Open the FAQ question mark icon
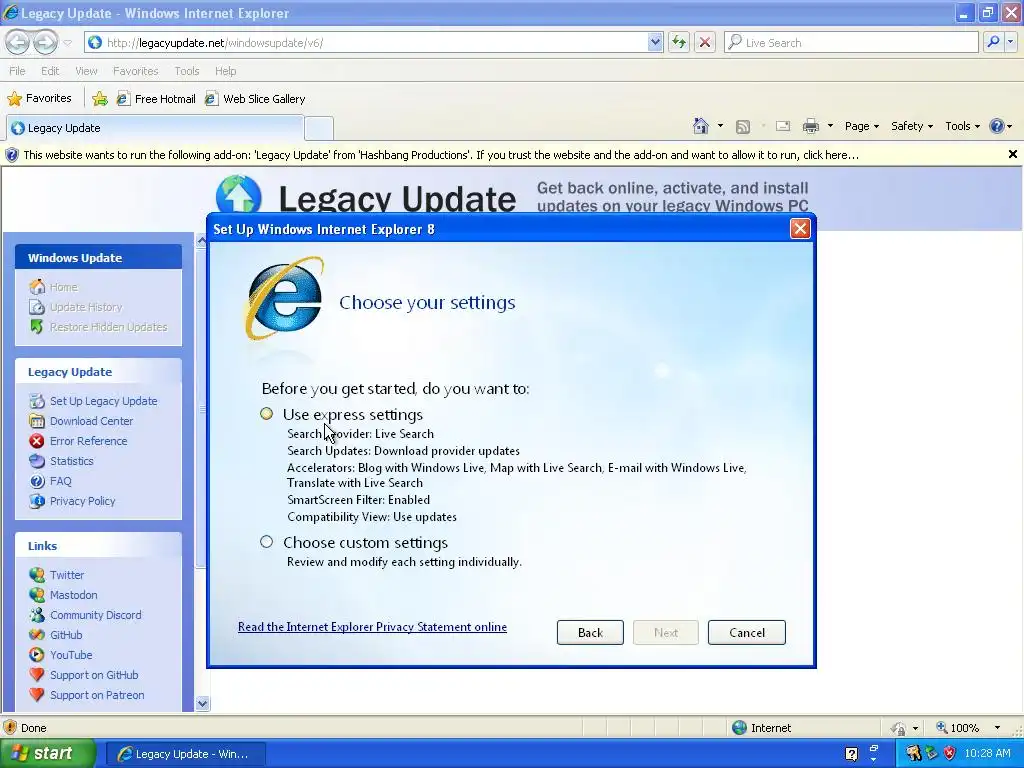 point(37,481)
